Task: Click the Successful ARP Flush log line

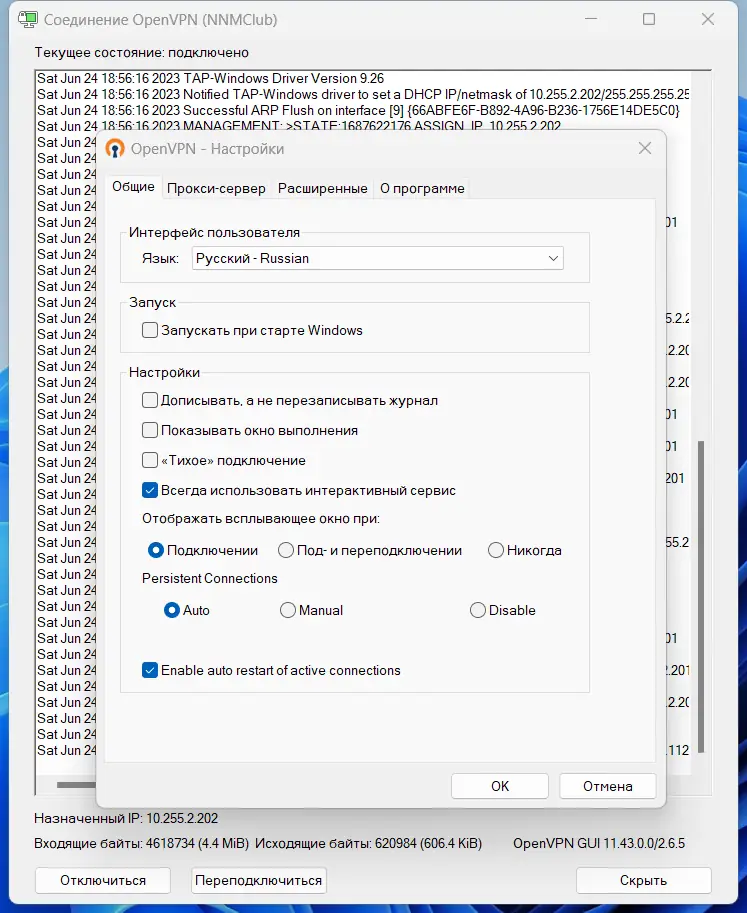Action: click(358, 111)
